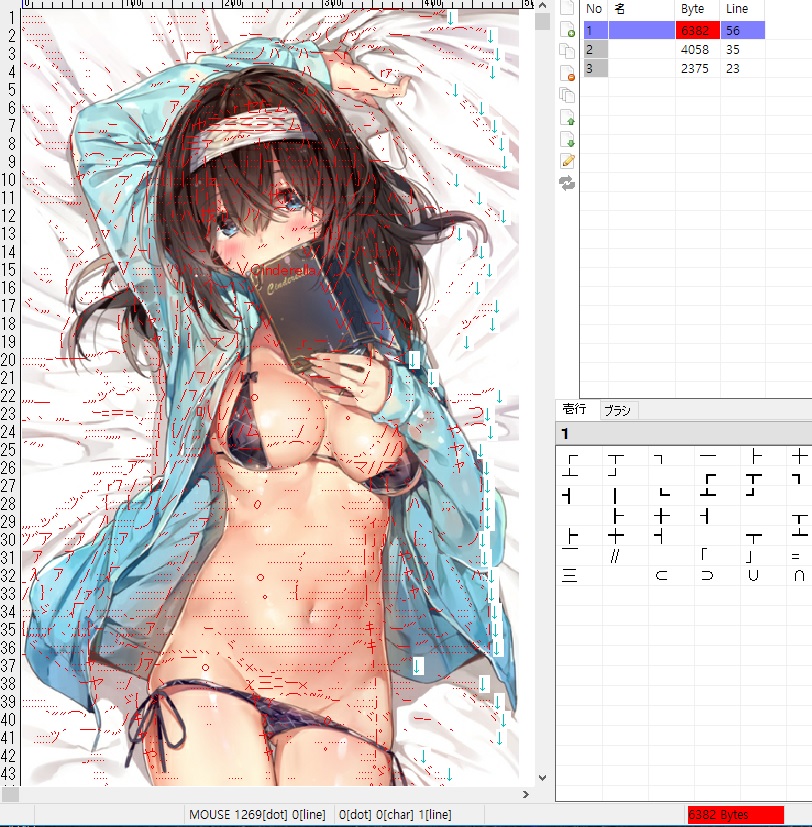Pick the 三 character in palette
This screenshot has width=812, height=827.
click(x=570, y=575)
